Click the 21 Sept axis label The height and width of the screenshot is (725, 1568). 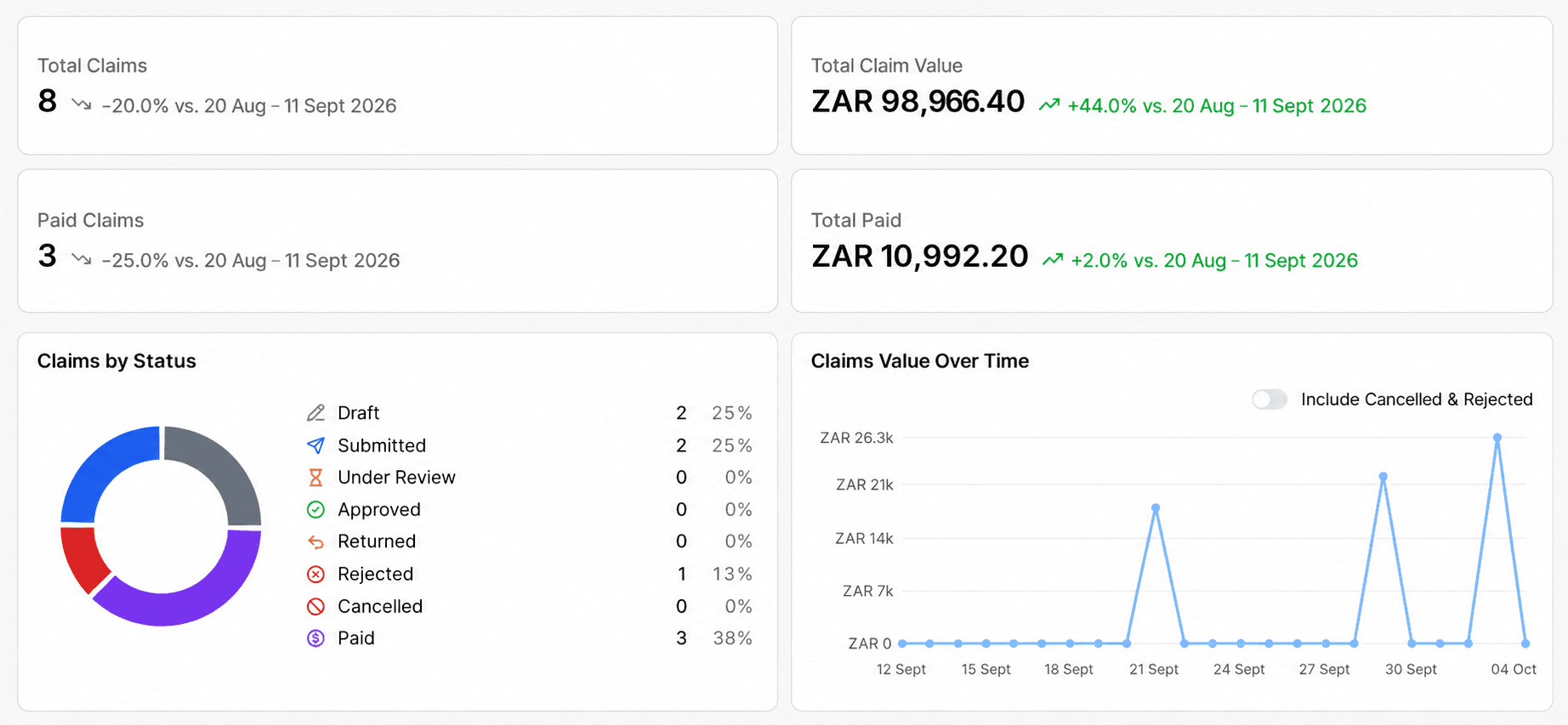[x=1154, y=669]
